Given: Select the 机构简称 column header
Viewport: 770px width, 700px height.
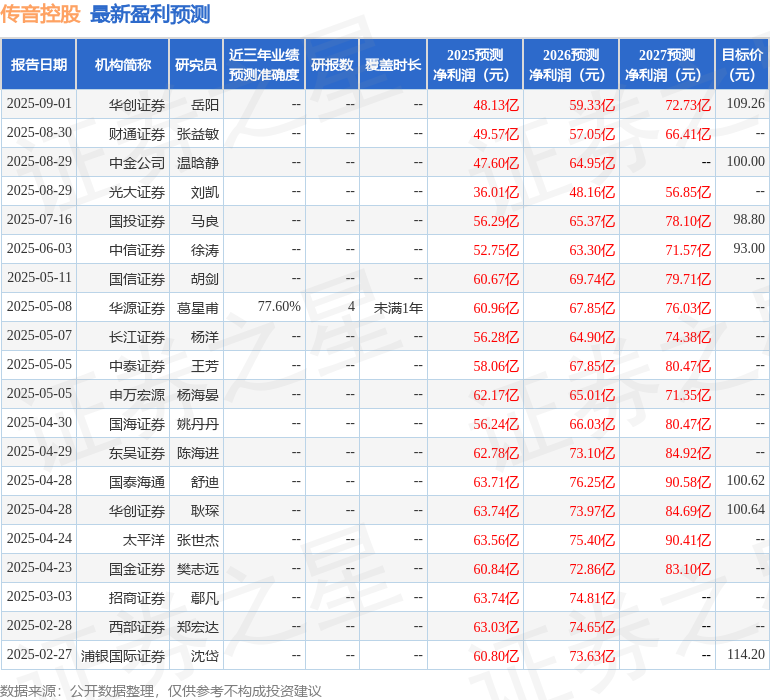Looking at the screenshot, I should 122,65.
